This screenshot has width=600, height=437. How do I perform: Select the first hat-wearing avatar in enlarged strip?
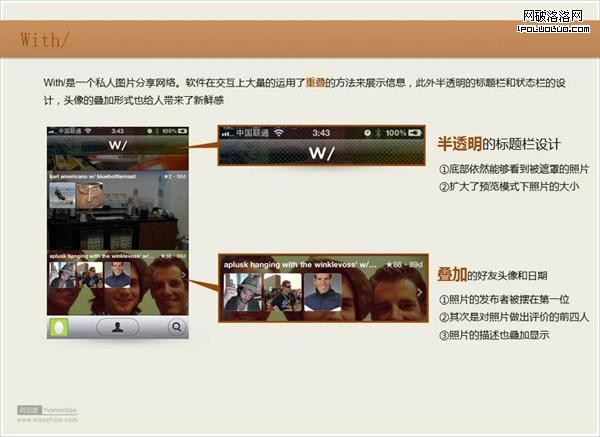pos(243,291)
